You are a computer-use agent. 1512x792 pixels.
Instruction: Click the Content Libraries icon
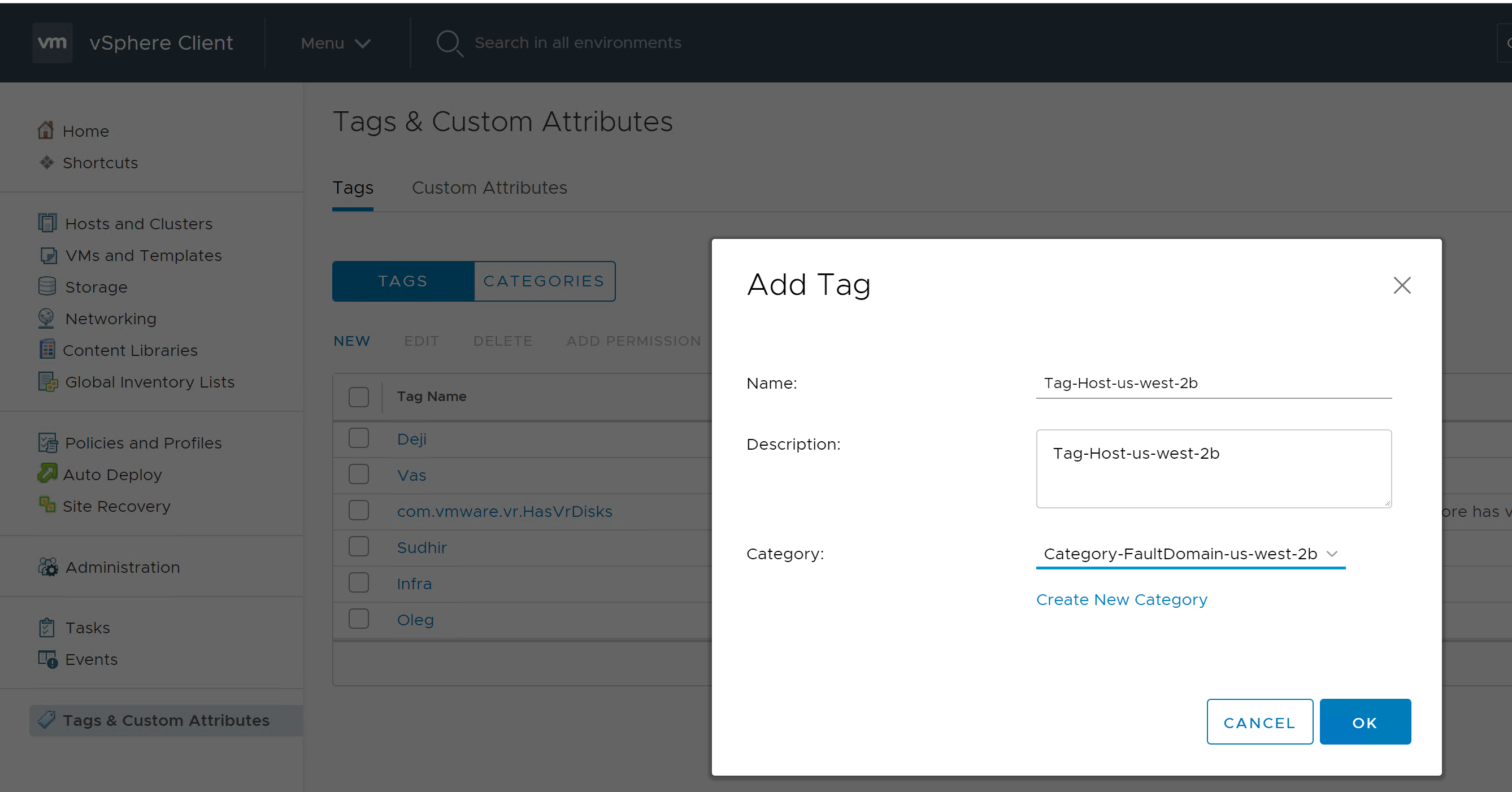[47, 350]
